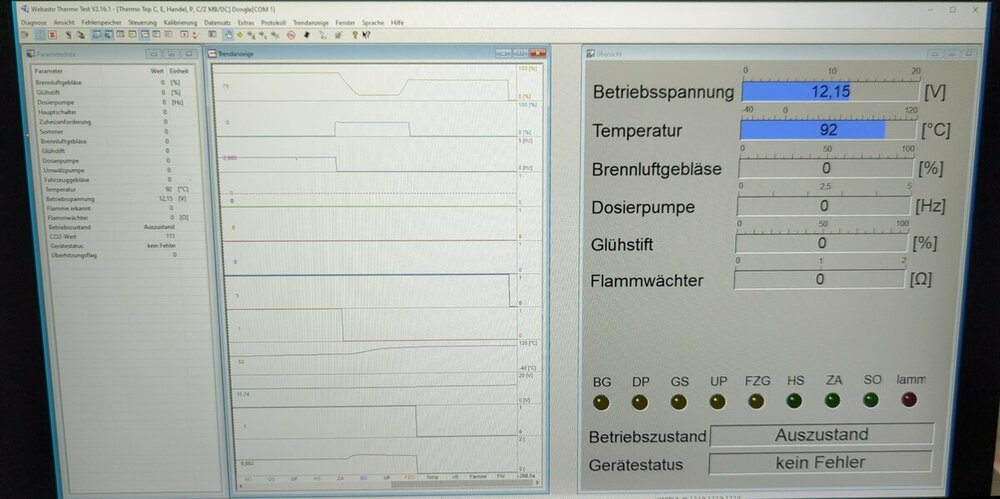
Task: Click the red Flamm status LED
Action: (x=909, y=400)
